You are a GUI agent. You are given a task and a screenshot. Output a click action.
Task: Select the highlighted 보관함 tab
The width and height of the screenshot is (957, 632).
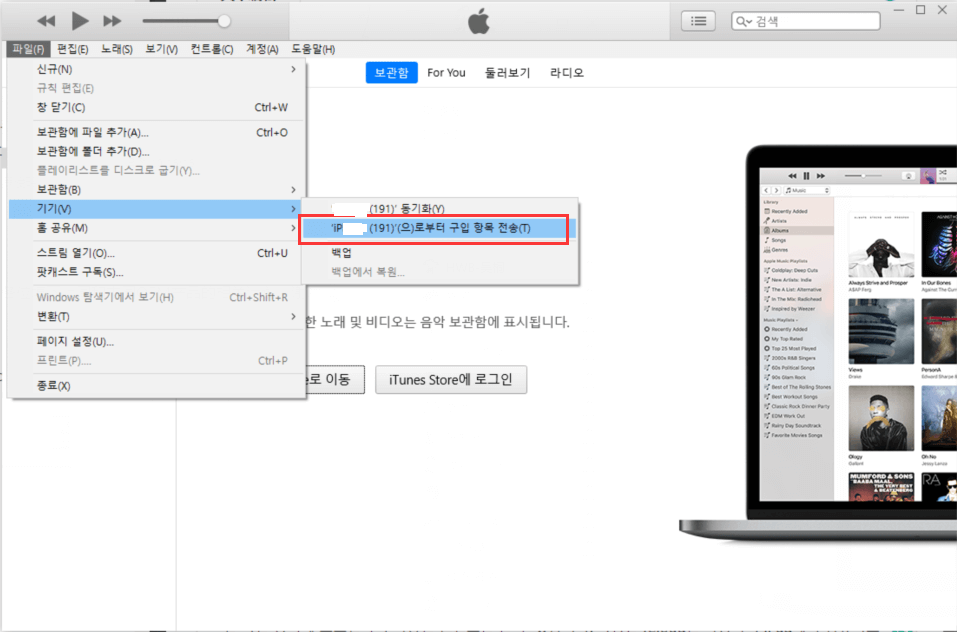click(x=391, y=72)
